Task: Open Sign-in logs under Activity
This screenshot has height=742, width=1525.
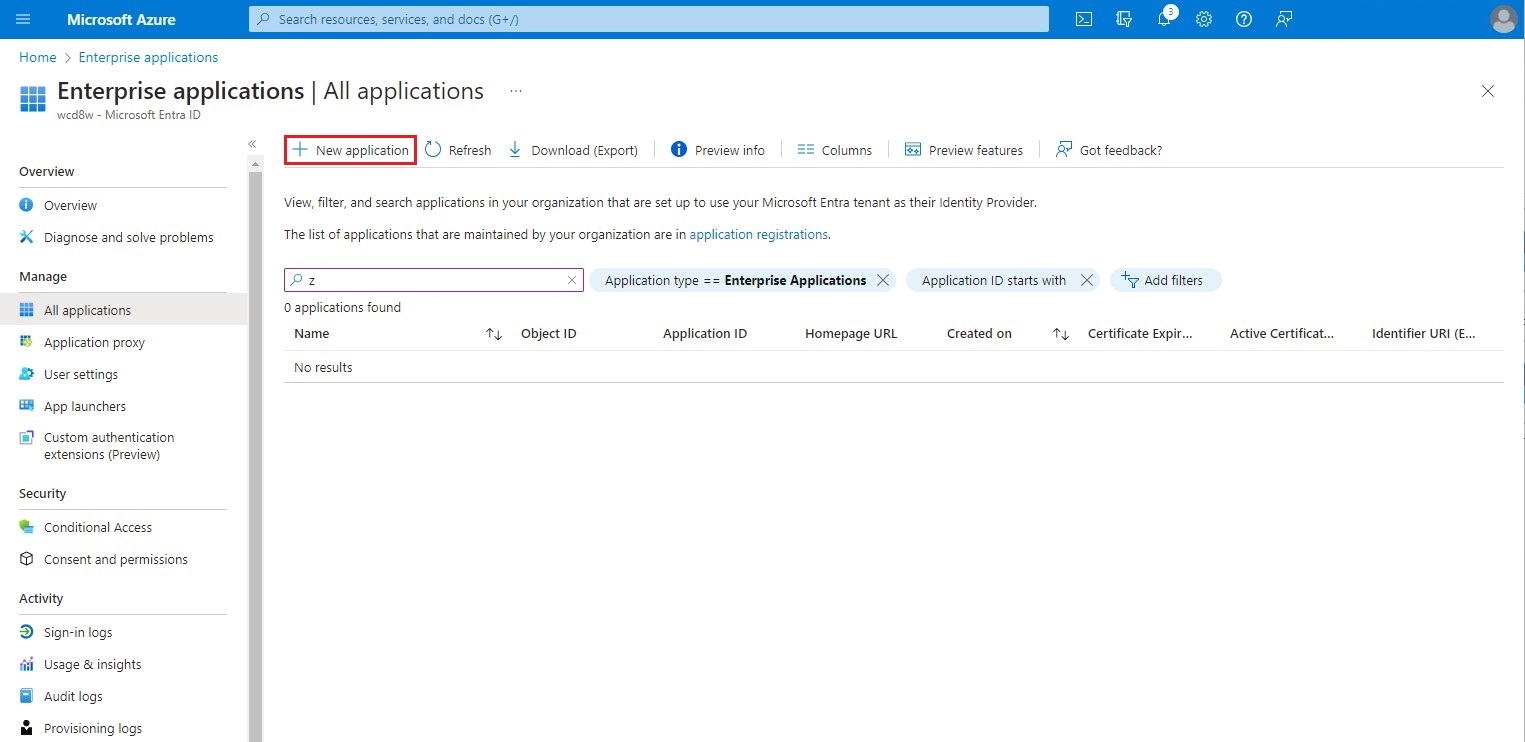Action: tap(78, 631)
